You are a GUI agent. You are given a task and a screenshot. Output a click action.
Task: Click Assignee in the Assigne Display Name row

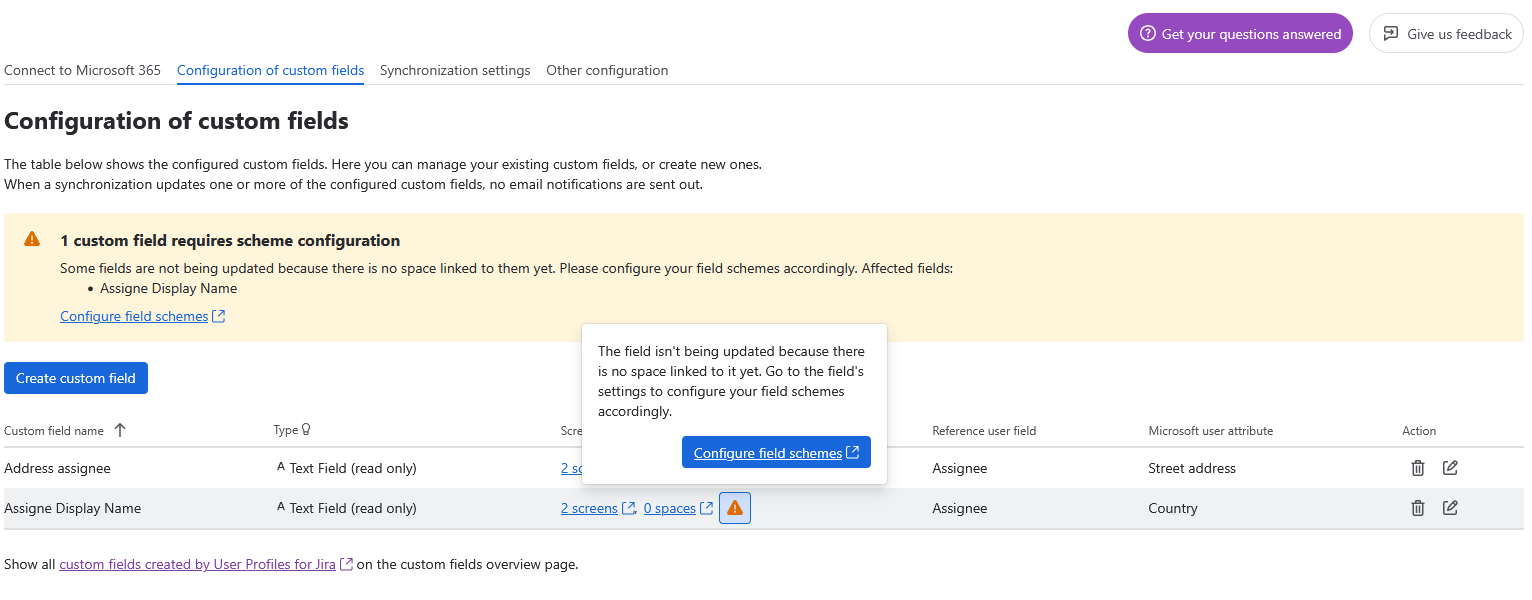point(960,508)
